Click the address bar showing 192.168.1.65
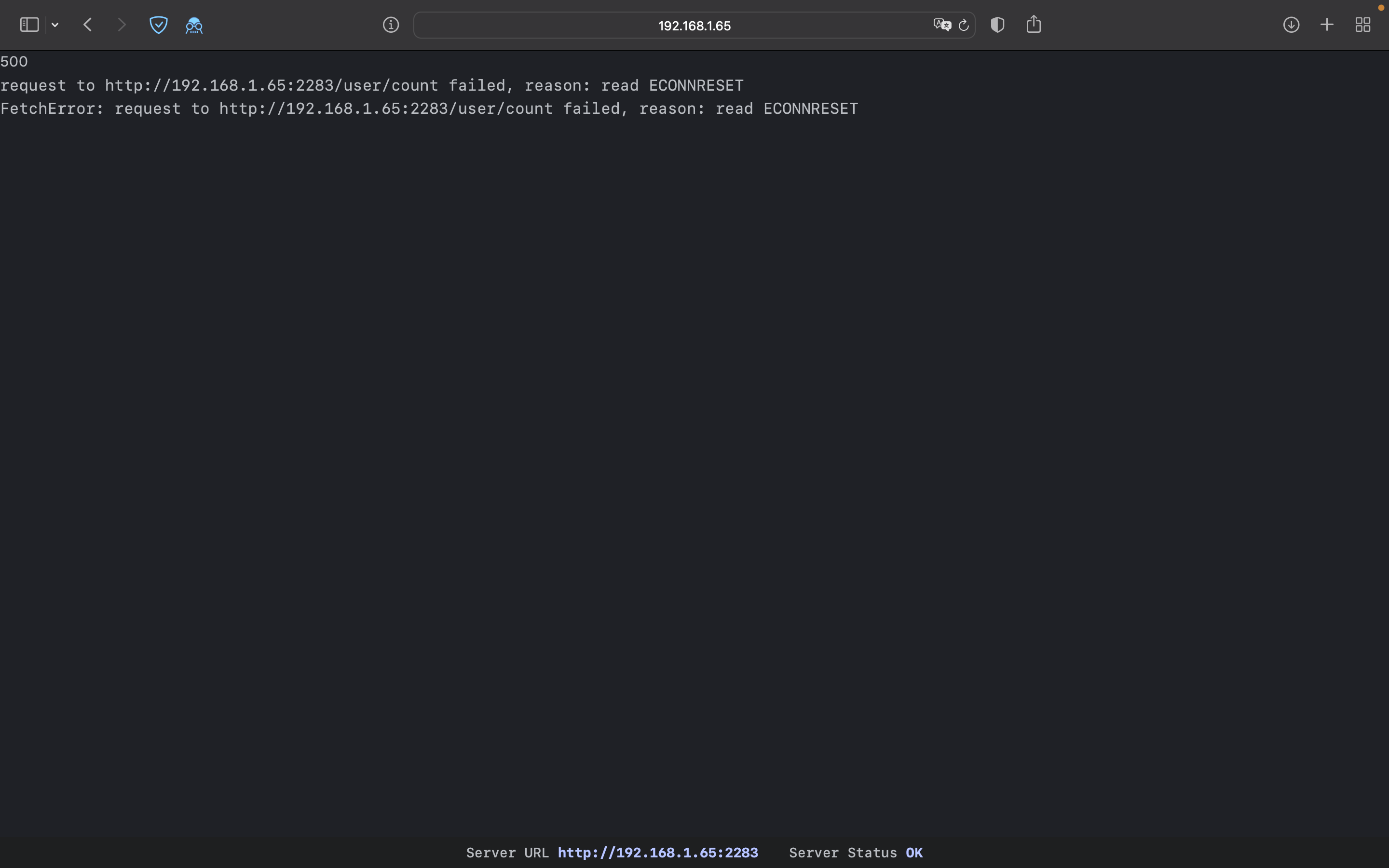The image size is (1389, 868). click(x=694, y=26)
